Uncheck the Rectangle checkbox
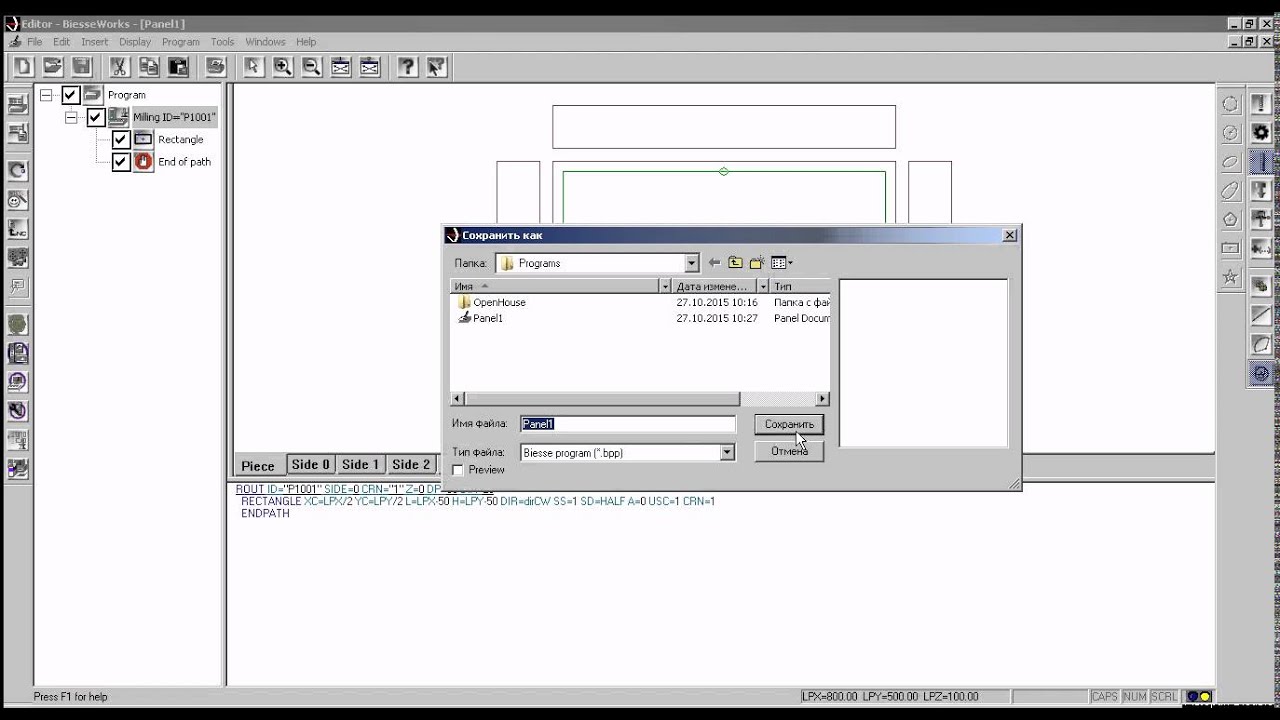Image resolution: width=1280 pixels, height=720 pixels. [x=121, y=139]
